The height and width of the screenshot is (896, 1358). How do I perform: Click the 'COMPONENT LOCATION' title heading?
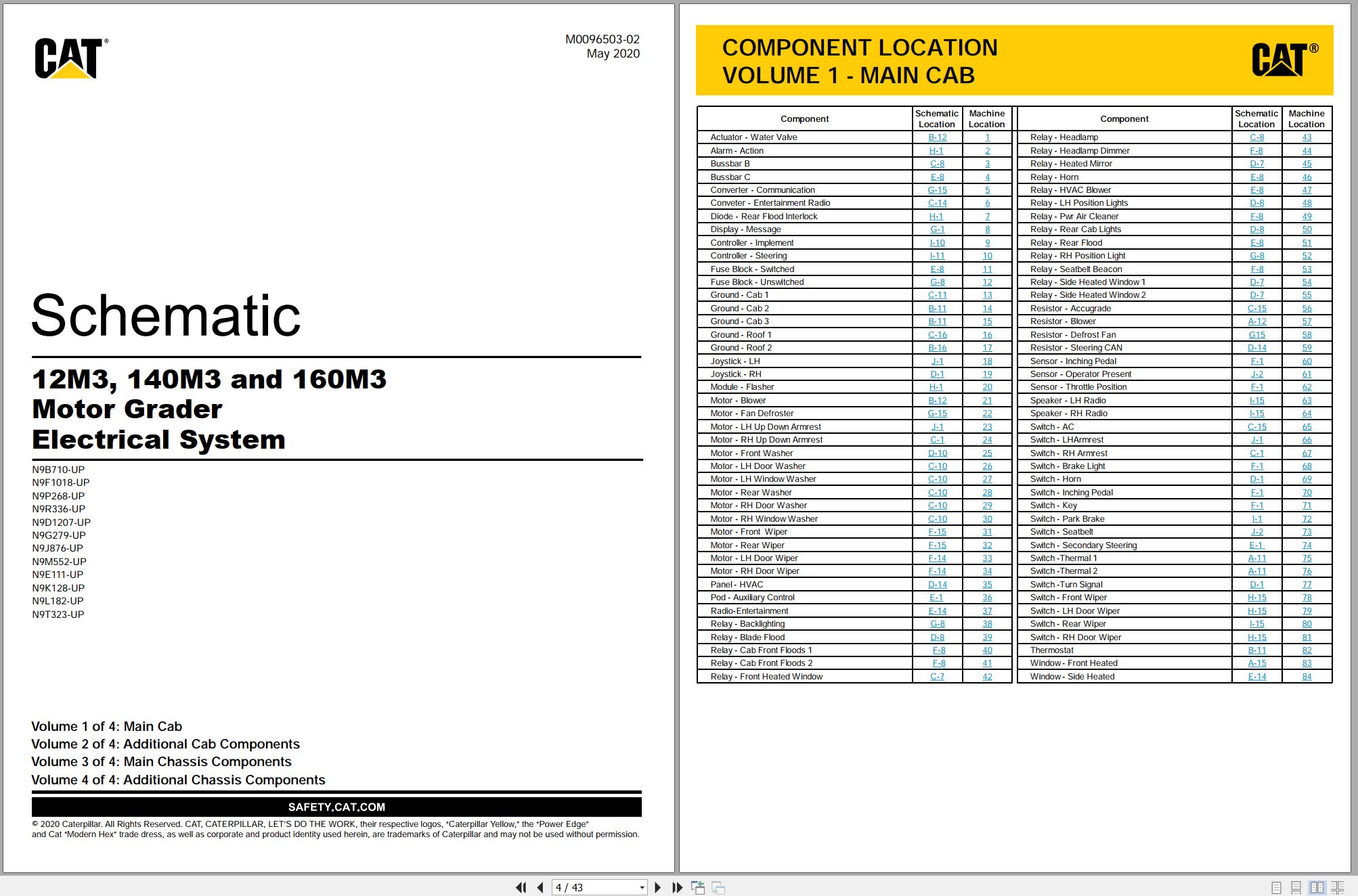pyautogui.click(x=860, y=47)
